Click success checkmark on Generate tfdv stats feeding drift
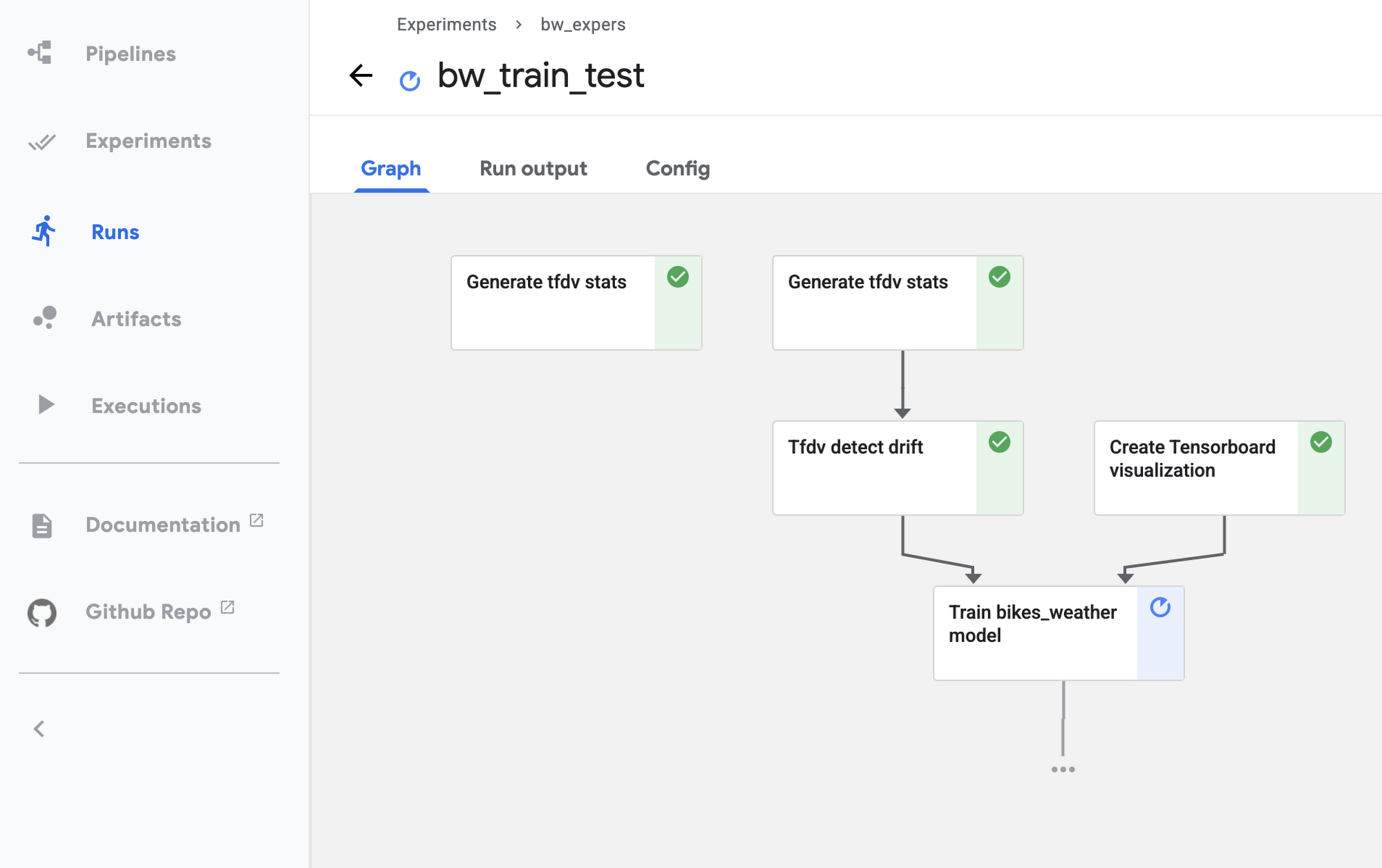1382x868 pixels. click(x=999, y=277)
